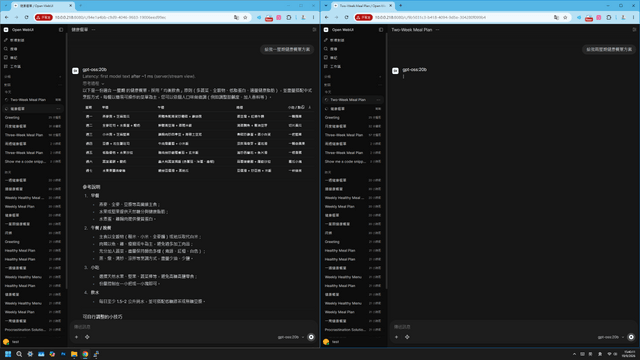Open the ellipsis menu beside the Two-Week Meal Plan title

tap(437, 30)
